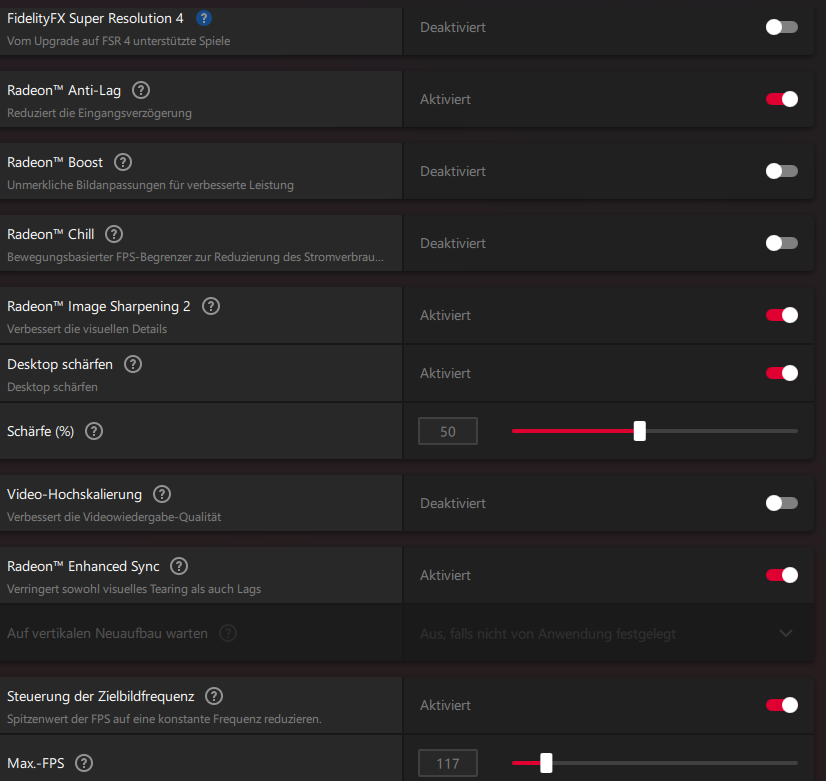Click the Max.-FPS help icon

point(84,763)
